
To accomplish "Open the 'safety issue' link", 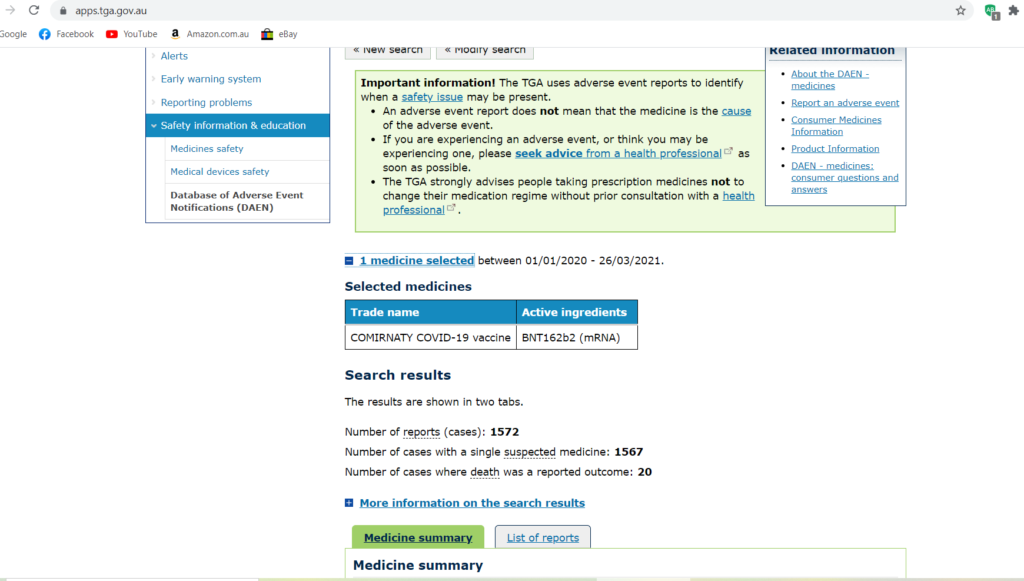I will [x=432, y=97].
